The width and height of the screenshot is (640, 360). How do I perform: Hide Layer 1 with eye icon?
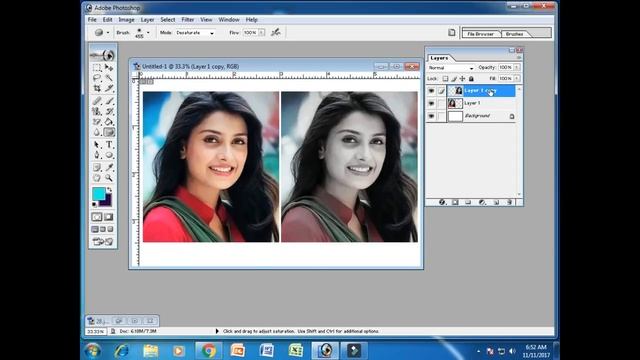point(431,104)
